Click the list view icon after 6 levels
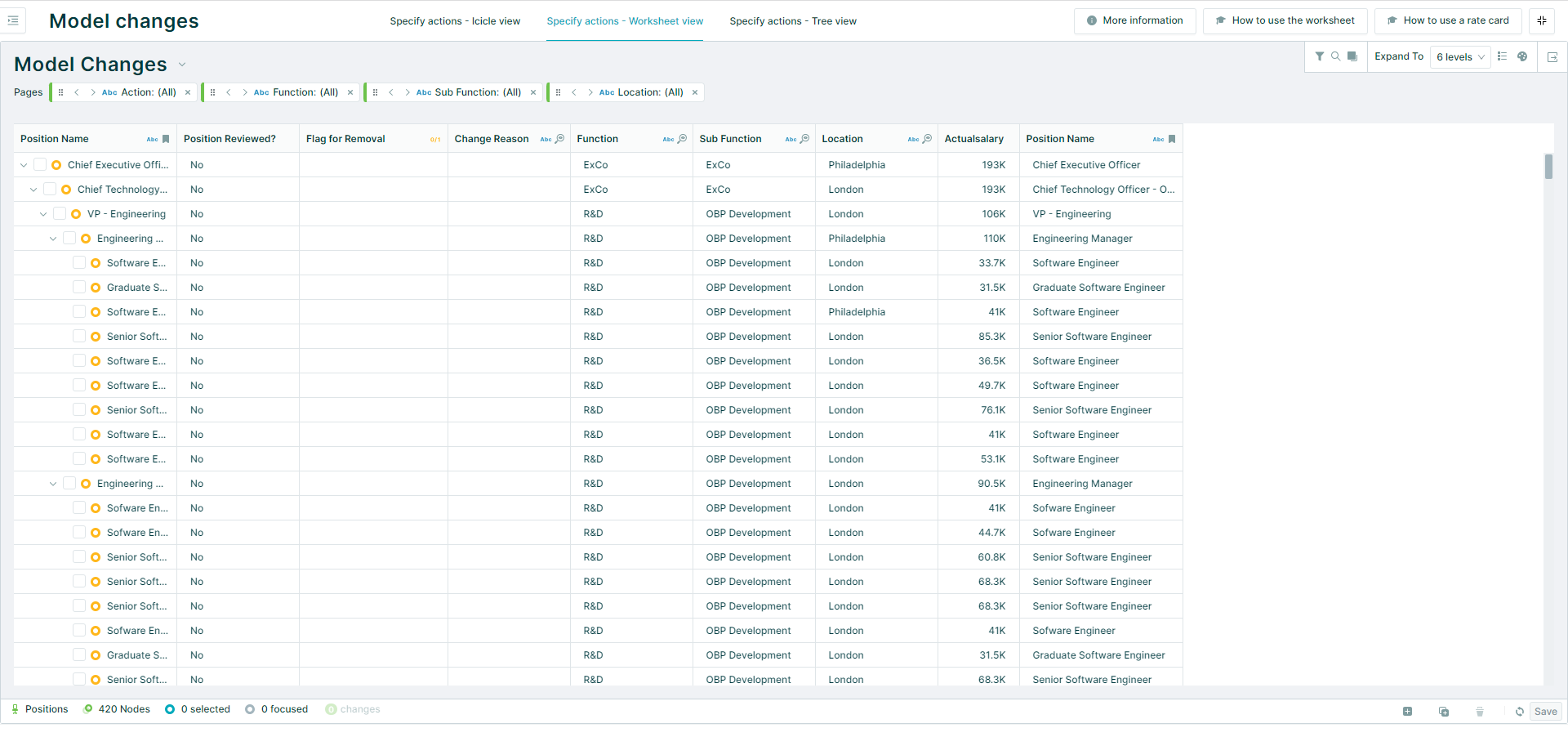1568x737 pixels. (x=1502, y=56)
